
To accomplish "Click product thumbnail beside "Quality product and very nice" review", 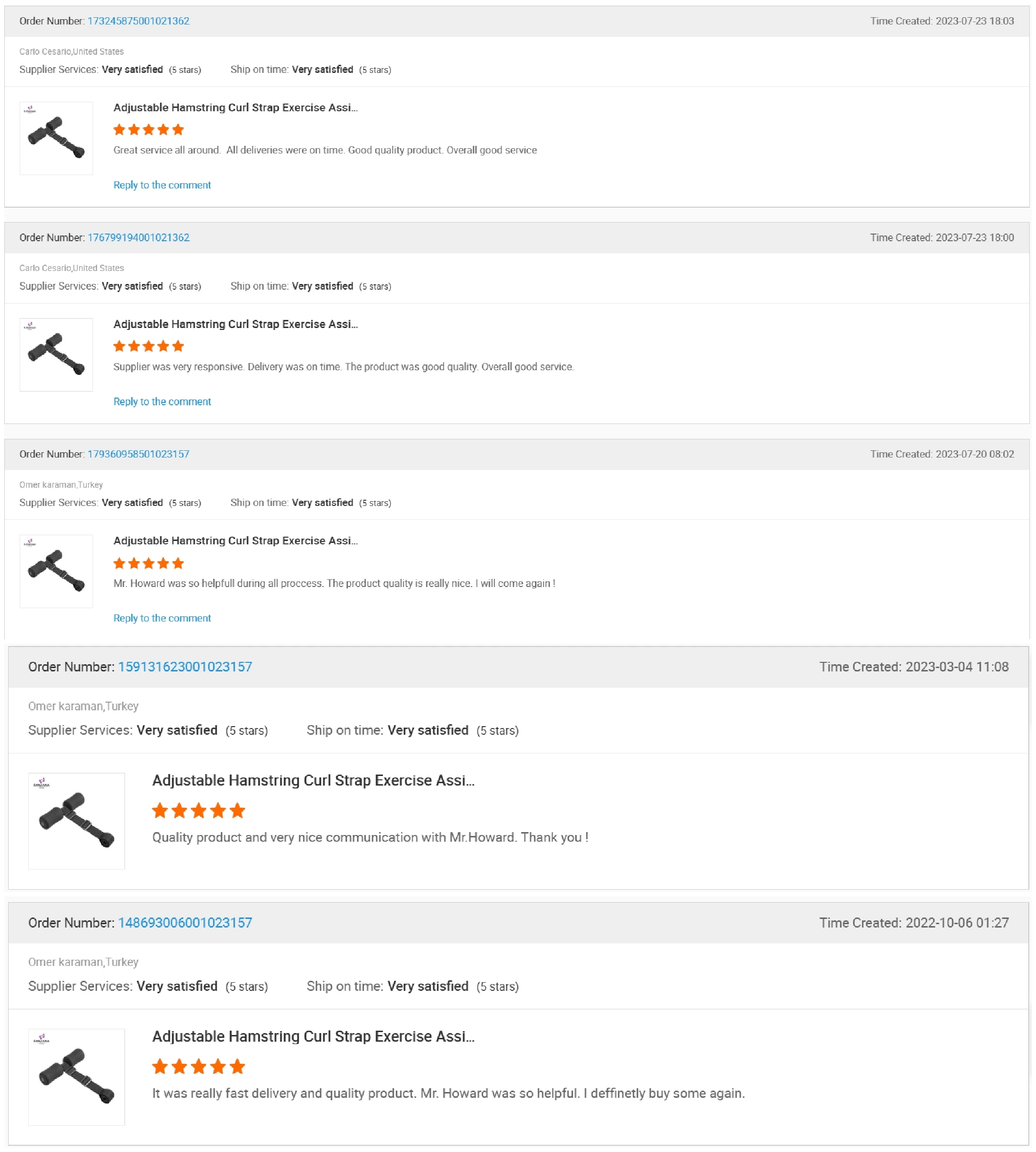I will tap(77, 821).
